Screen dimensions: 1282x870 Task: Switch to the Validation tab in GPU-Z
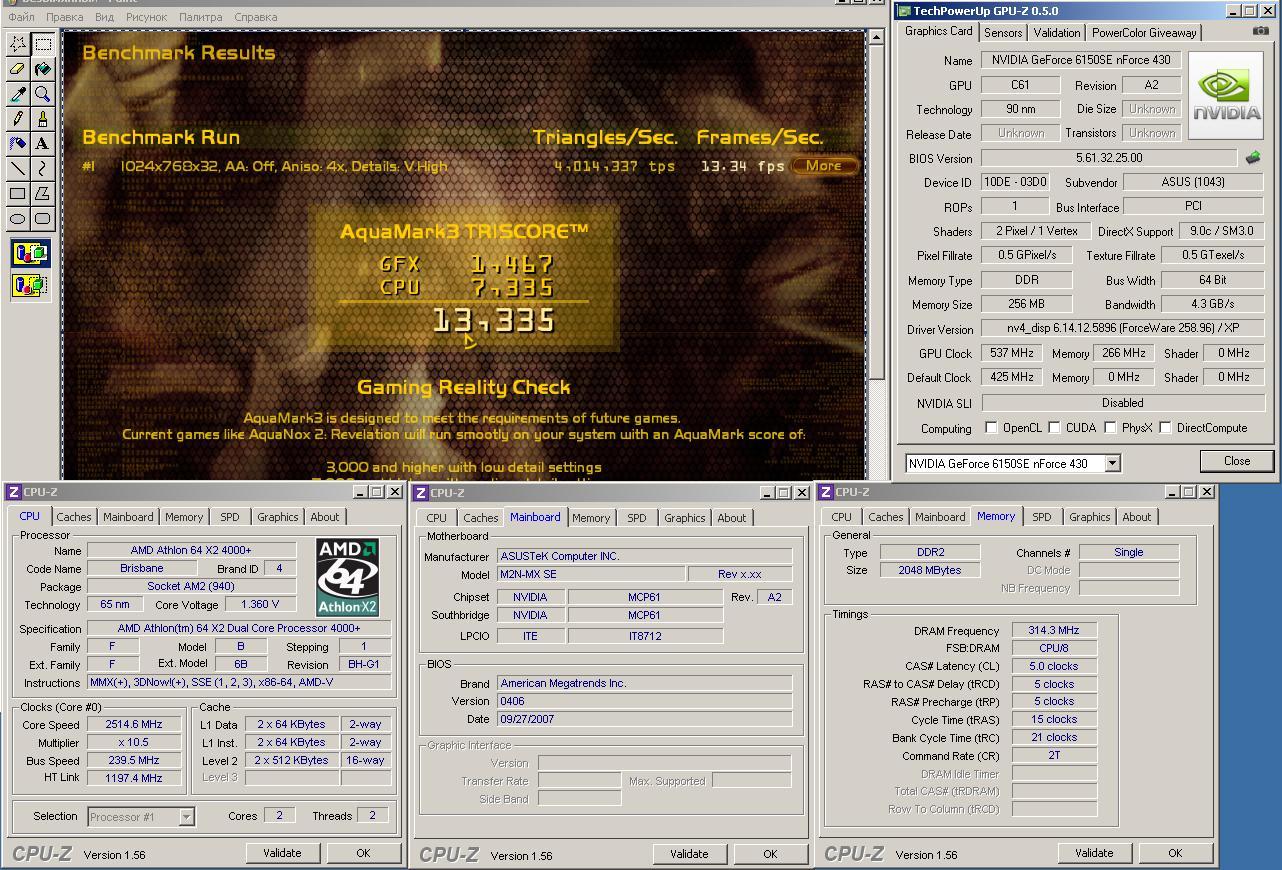pyautogui.click(x=1057, y=33)
